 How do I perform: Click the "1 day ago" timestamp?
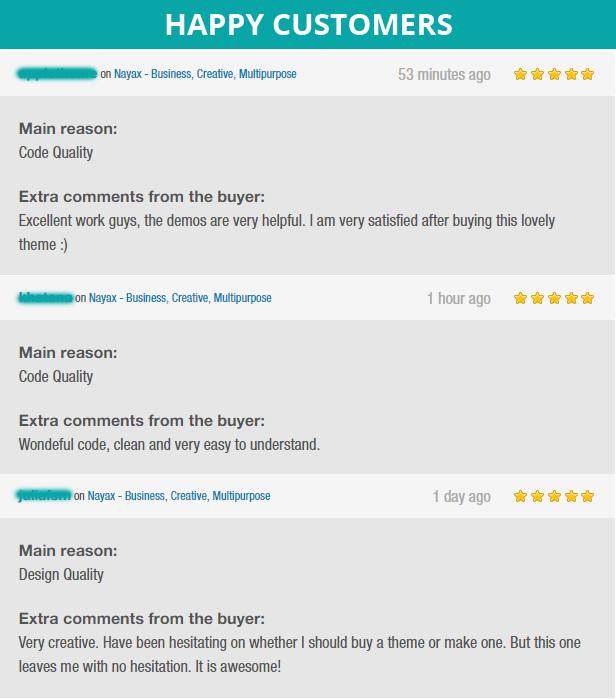(x=461, y=497)
